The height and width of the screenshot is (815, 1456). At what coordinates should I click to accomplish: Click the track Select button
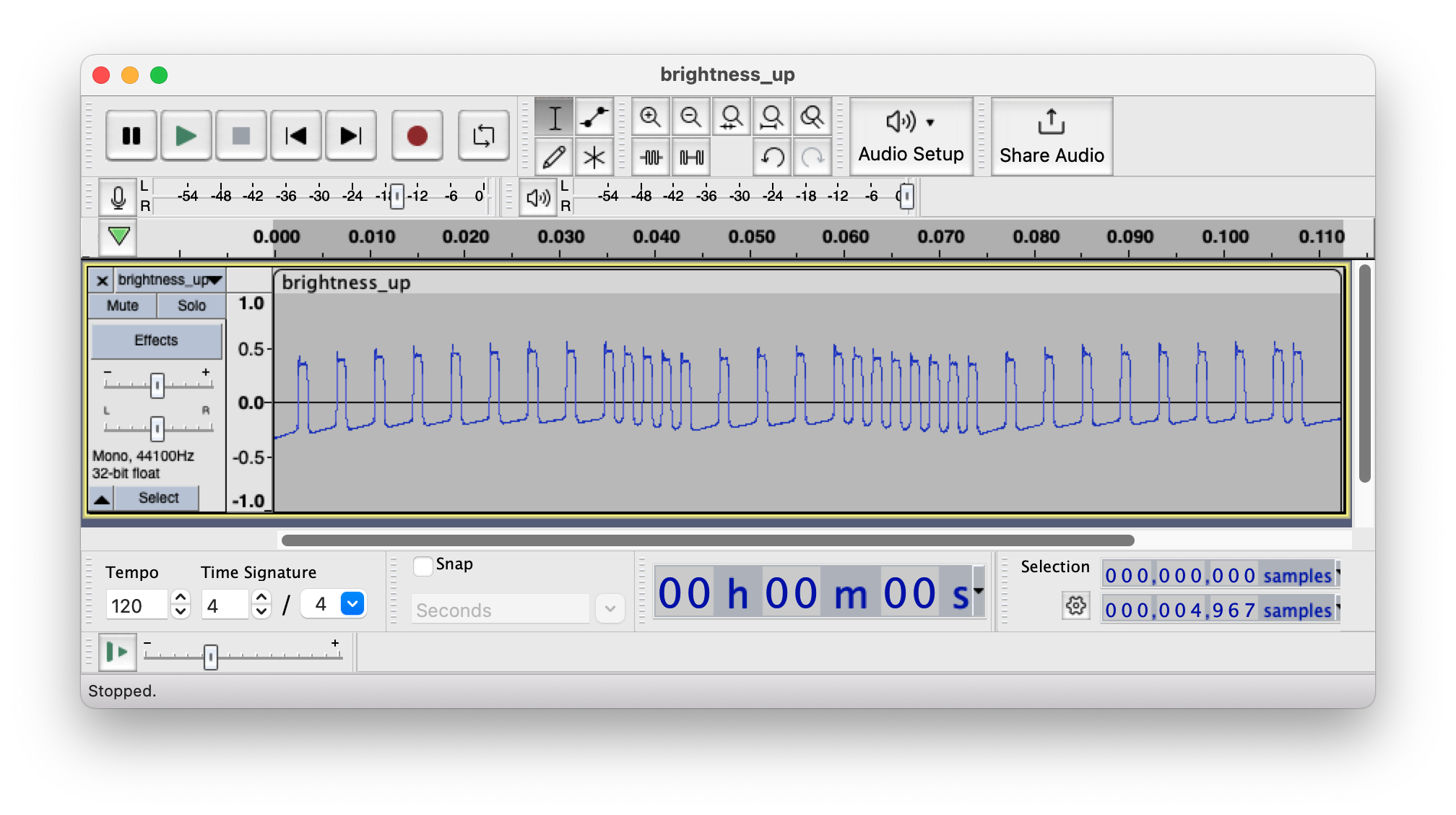click(158, 498)
